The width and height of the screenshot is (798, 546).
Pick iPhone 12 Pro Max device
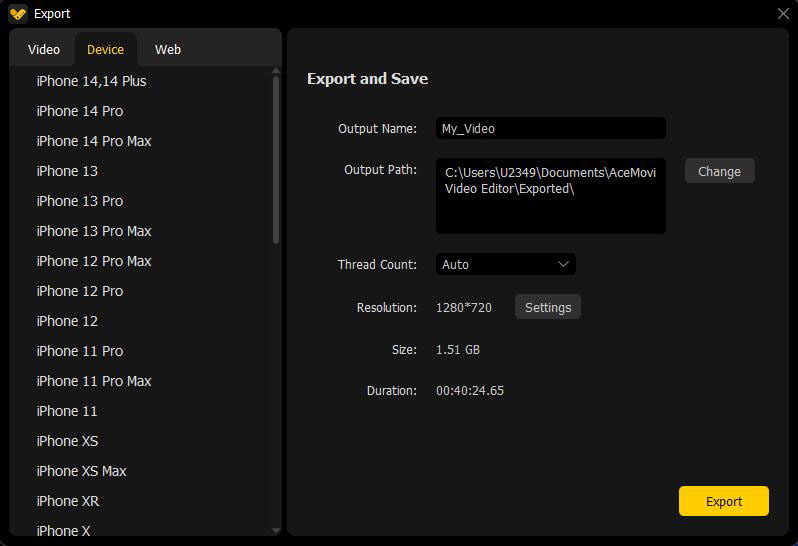(x=94, y=261)
